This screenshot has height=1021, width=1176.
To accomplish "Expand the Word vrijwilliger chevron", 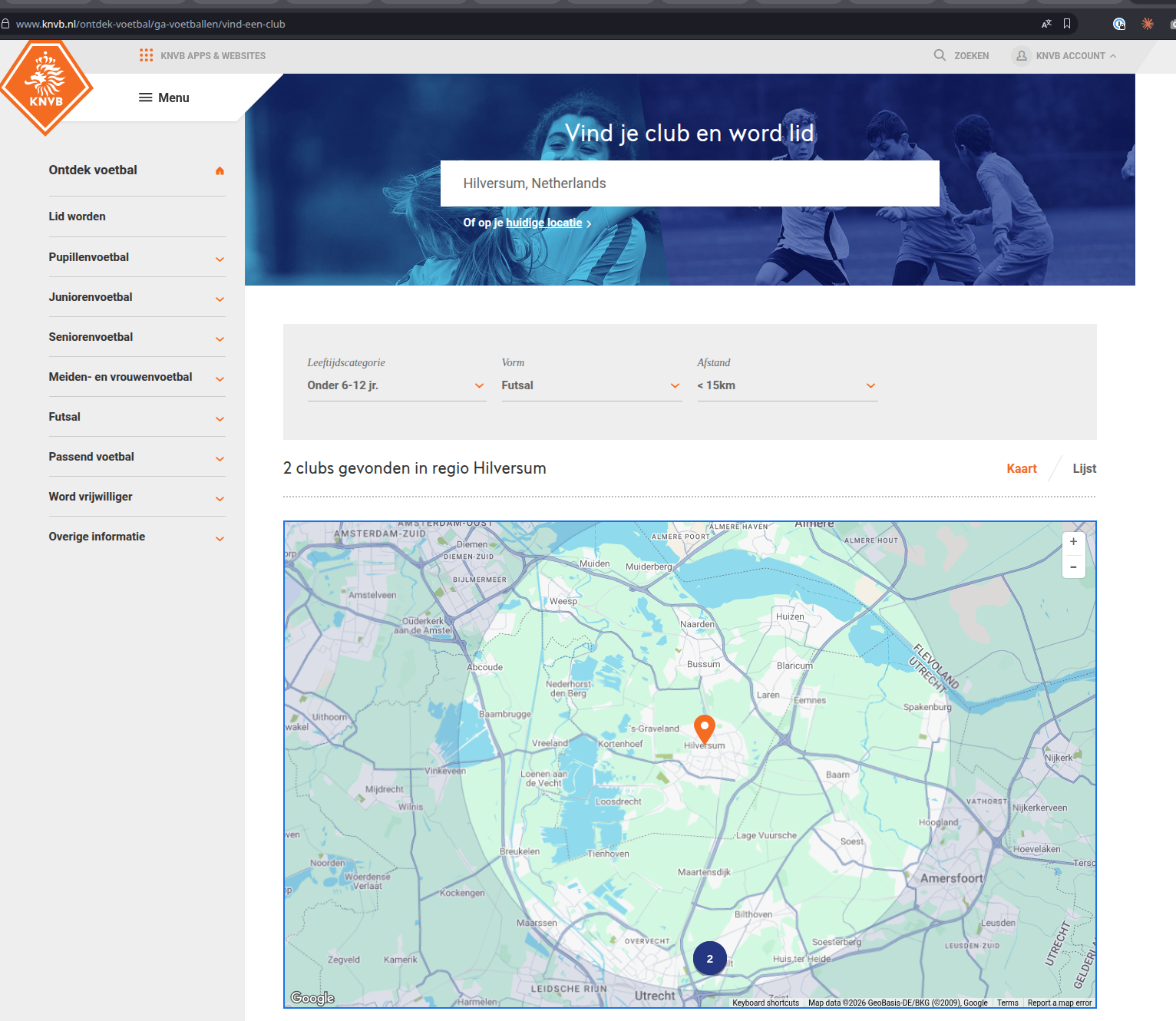I will point(220,499).
